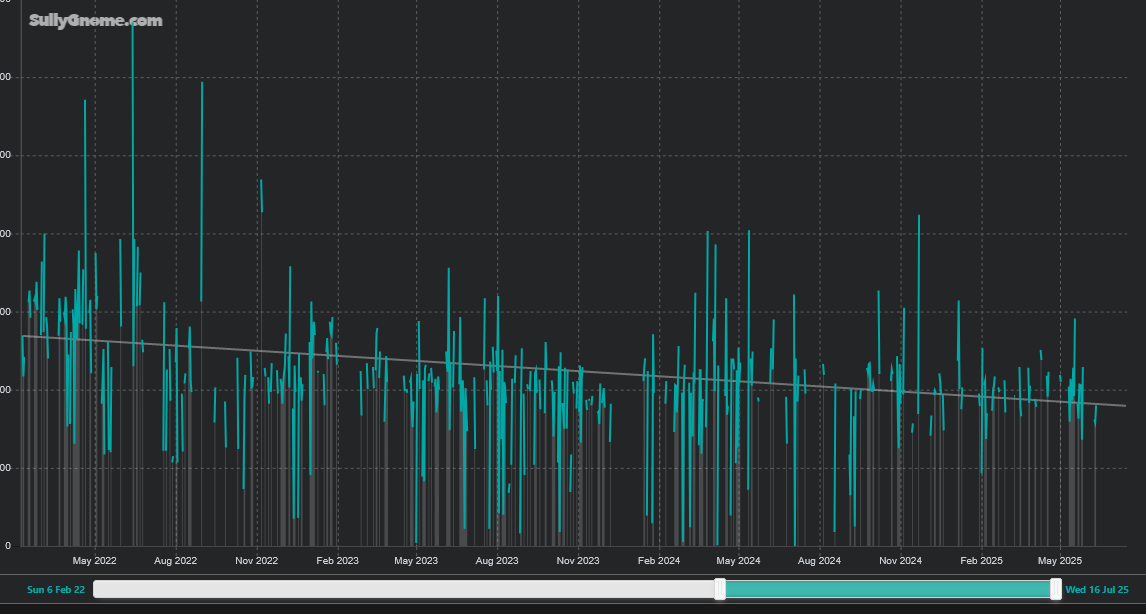The height and width of the screenshot is (614, 1146).
Task: Click the gray trend line on the chart
Action: coord(574,371)
